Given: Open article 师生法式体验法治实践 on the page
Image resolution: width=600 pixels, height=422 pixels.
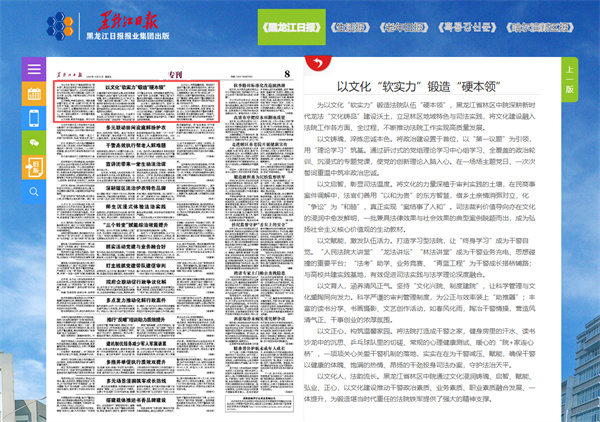Looking at the screenshot, I should (x=135, y=206).
